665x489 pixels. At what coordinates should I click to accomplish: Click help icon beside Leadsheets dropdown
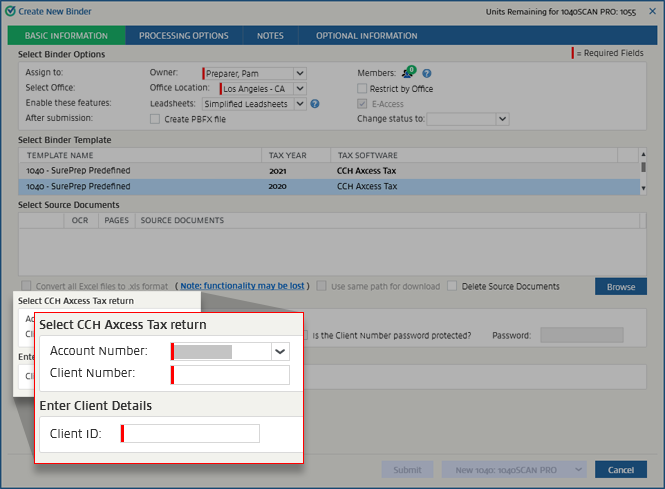click(x=315, y=103)
